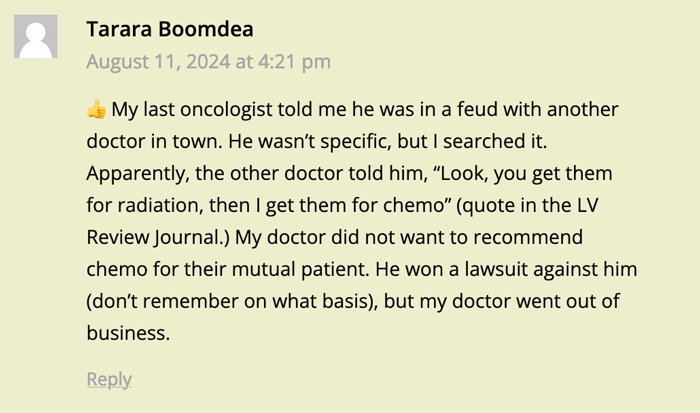Click the author name Tarara Boomdea
The image size is (700, 413).
click(x=170, y=28)
